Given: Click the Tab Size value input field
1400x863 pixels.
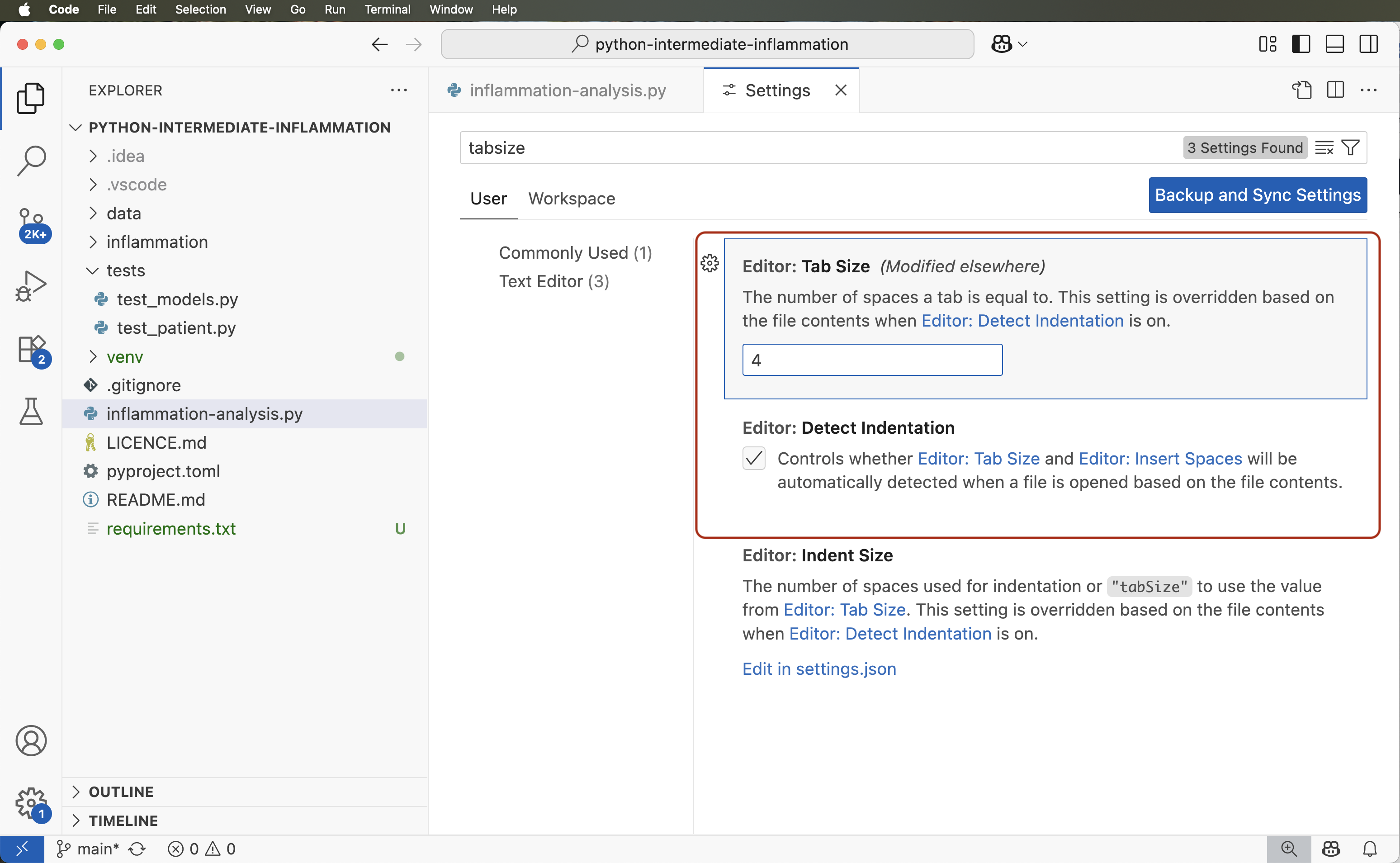Looking at the screenshot, I should [872, 360].
